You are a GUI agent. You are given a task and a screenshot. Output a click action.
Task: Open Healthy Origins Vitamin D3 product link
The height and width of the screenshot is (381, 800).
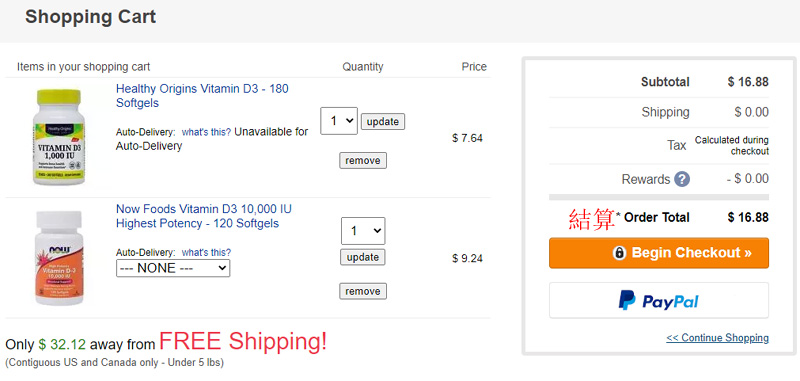coord(202,96)
